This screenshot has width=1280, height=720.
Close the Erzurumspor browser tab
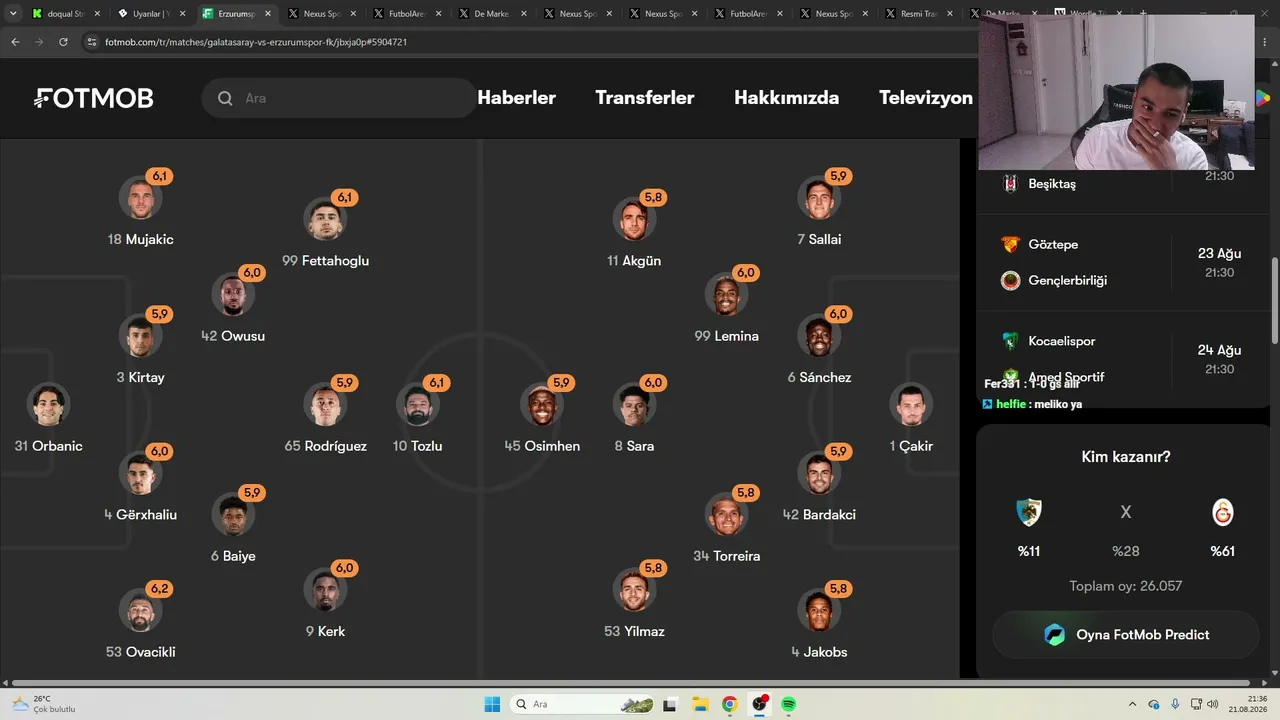click(267, 14)
